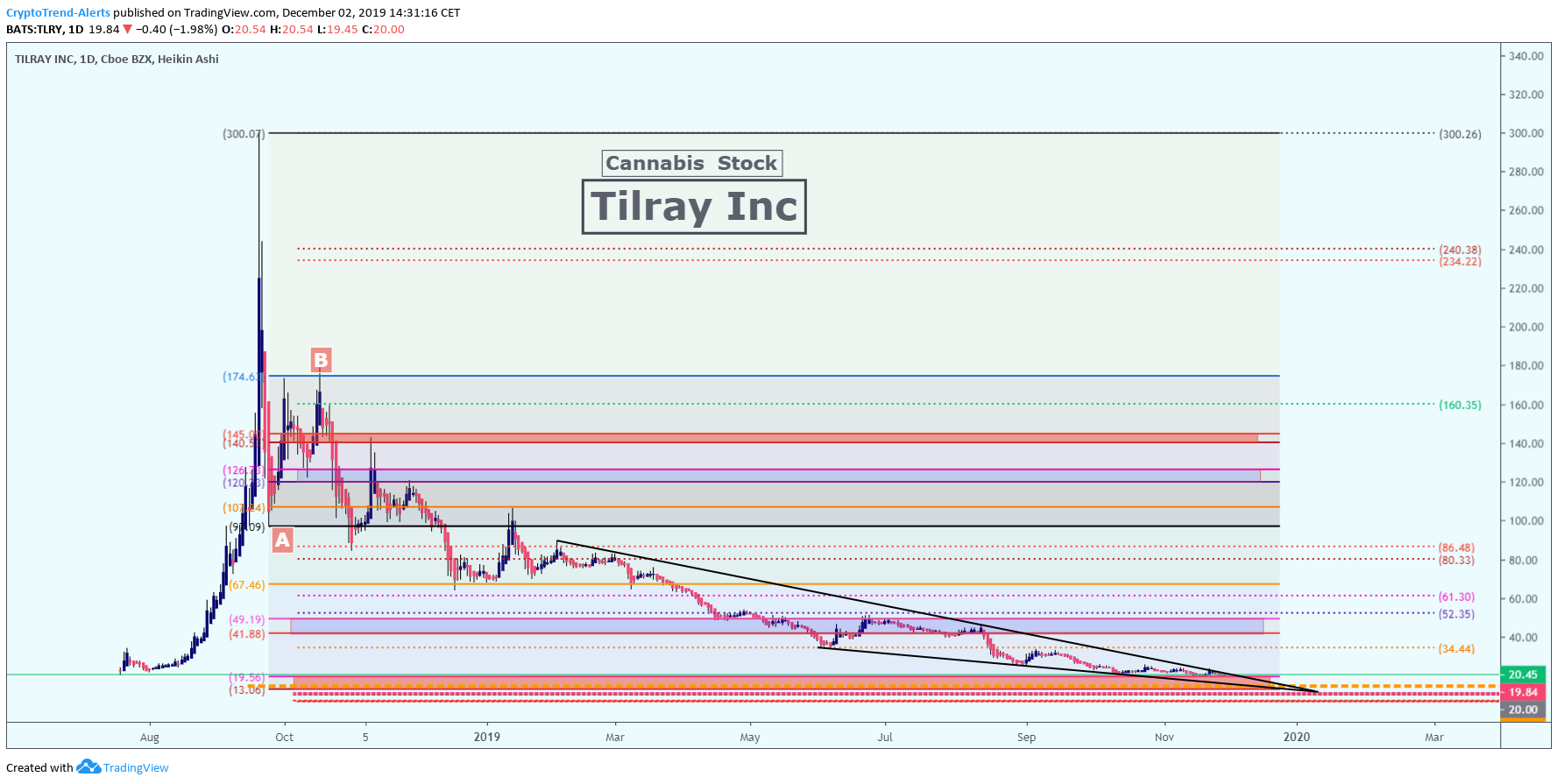Click the 'Tilray Inc' title box
This screenshot has height=784, width=1558.
694,207
